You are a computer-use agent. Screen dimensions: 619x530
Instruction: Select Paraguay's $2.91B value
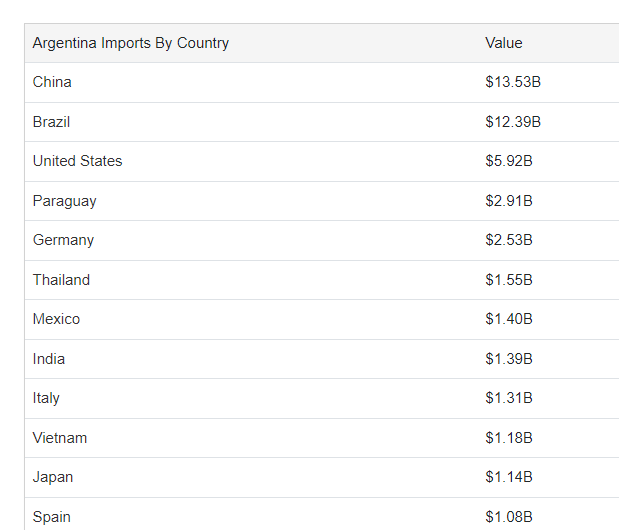pos(509,201)
